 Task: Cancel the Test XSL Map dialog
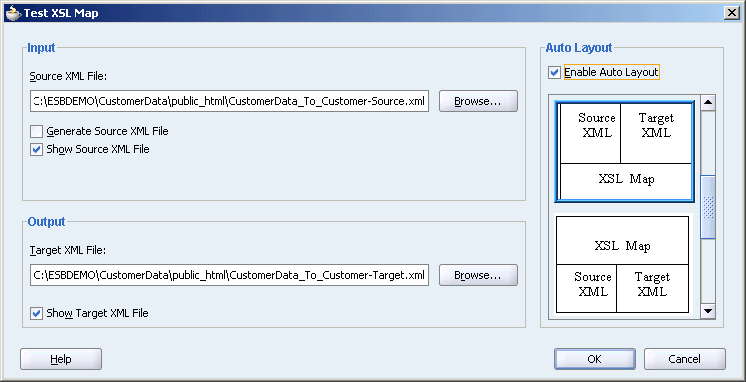(x=685, y=359)
